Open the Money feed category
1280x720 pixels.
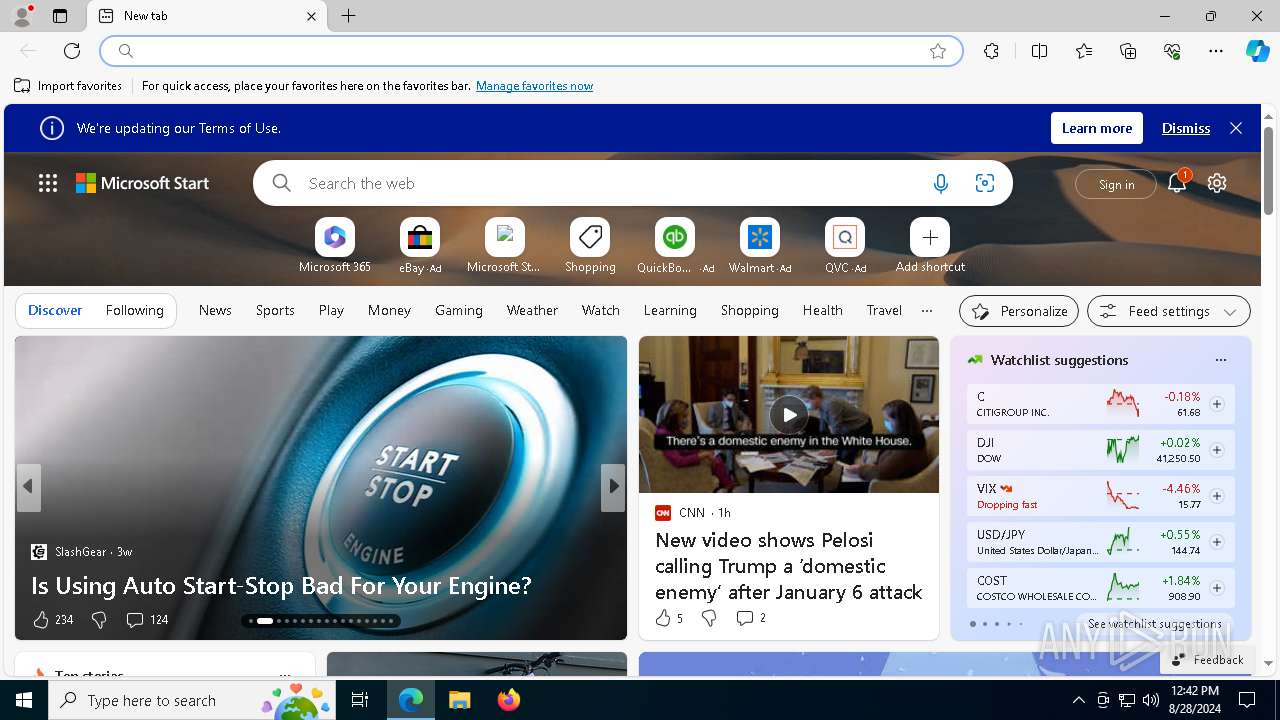[389, 311]
